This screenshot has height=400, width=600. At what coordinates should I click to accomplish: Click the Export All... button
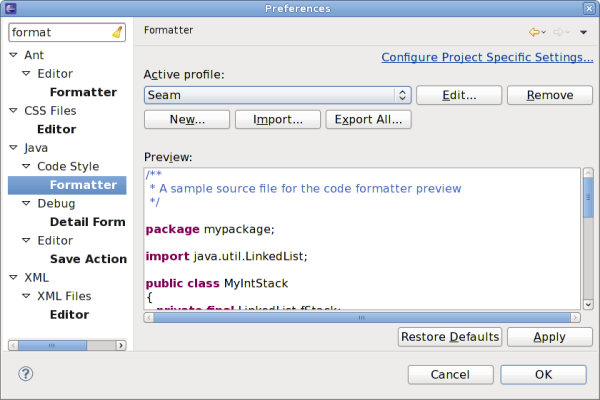[x=368, y=119]
